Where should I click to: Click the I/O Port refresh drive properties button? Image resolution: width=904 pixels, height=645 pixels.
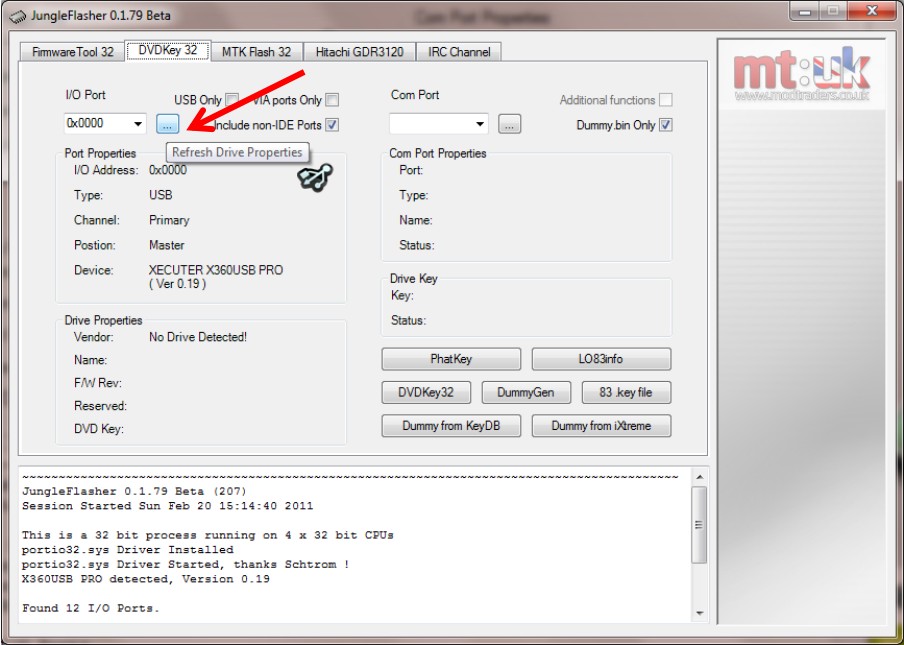coord(168,124)
